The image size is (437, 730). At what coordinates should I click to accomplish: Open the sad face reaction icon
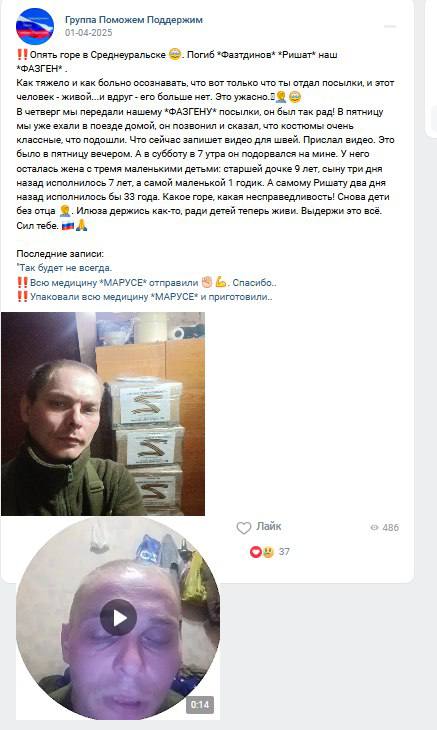(x=267, y=552)
